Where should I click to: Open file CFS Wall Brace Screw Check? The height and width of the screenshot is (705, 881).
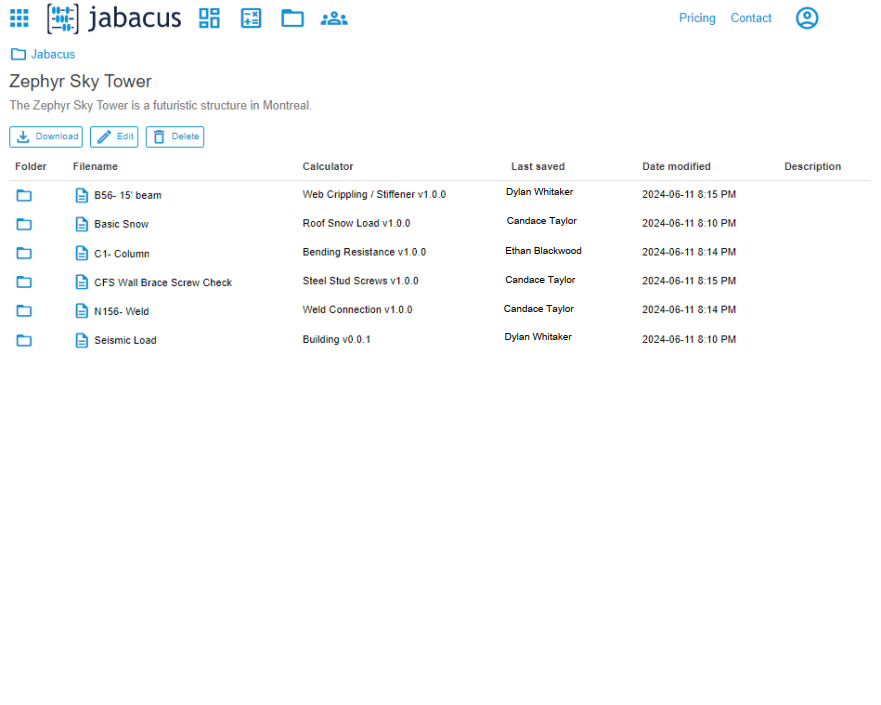[163, 283]
